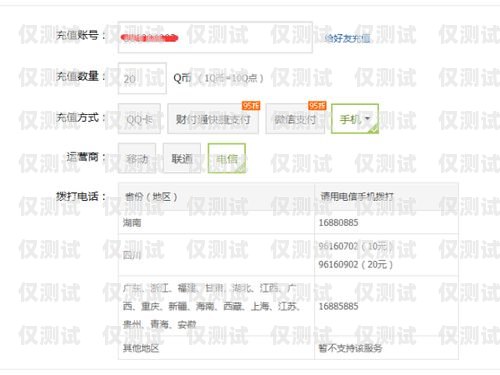This screenshot has height=375, width=500.
Task: Click the 运营商 label
Action: (86, 156)
